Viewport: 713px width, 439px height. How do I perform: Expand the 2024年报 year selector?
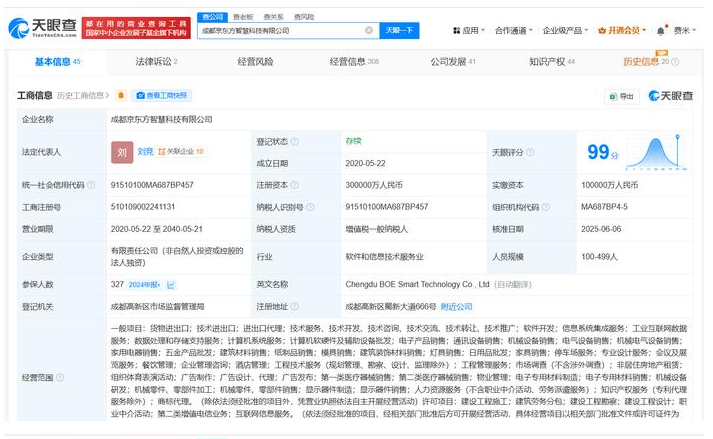(x=145, y=285)
